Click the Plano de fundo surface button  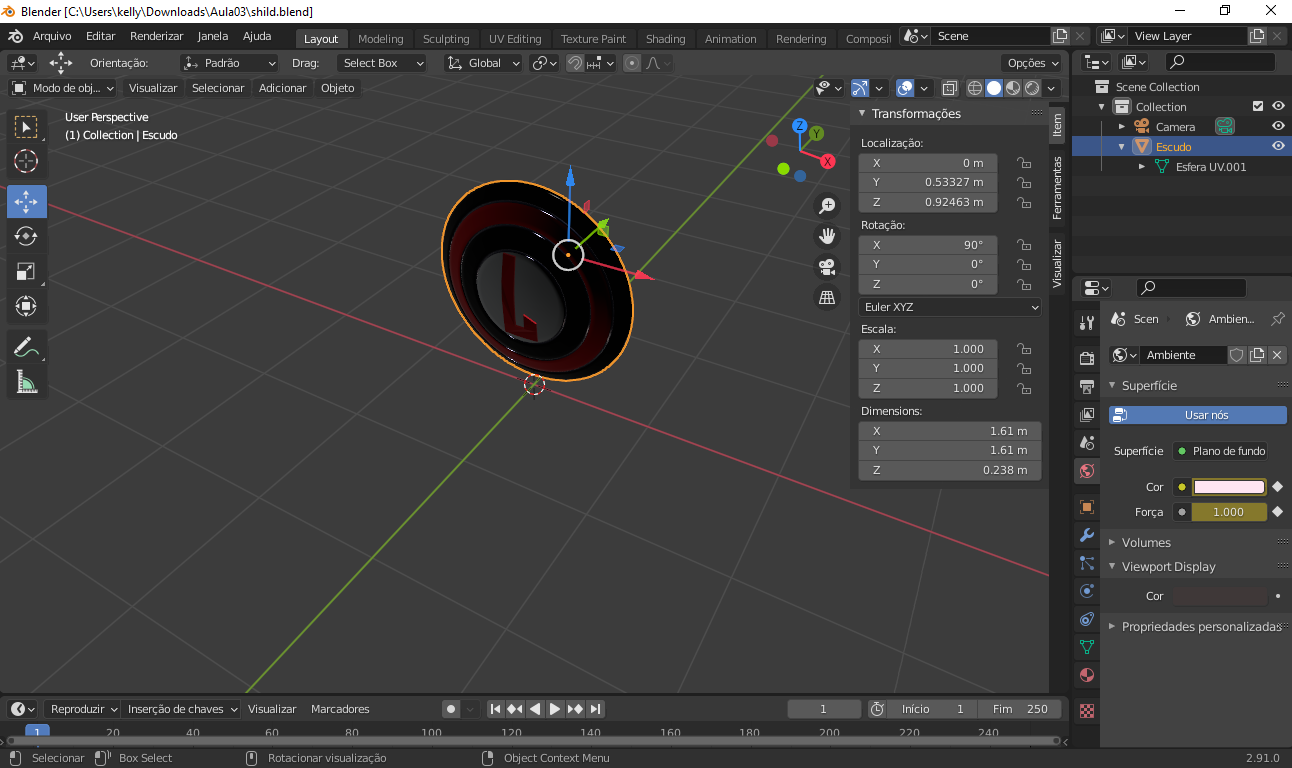coord(1220,451)
